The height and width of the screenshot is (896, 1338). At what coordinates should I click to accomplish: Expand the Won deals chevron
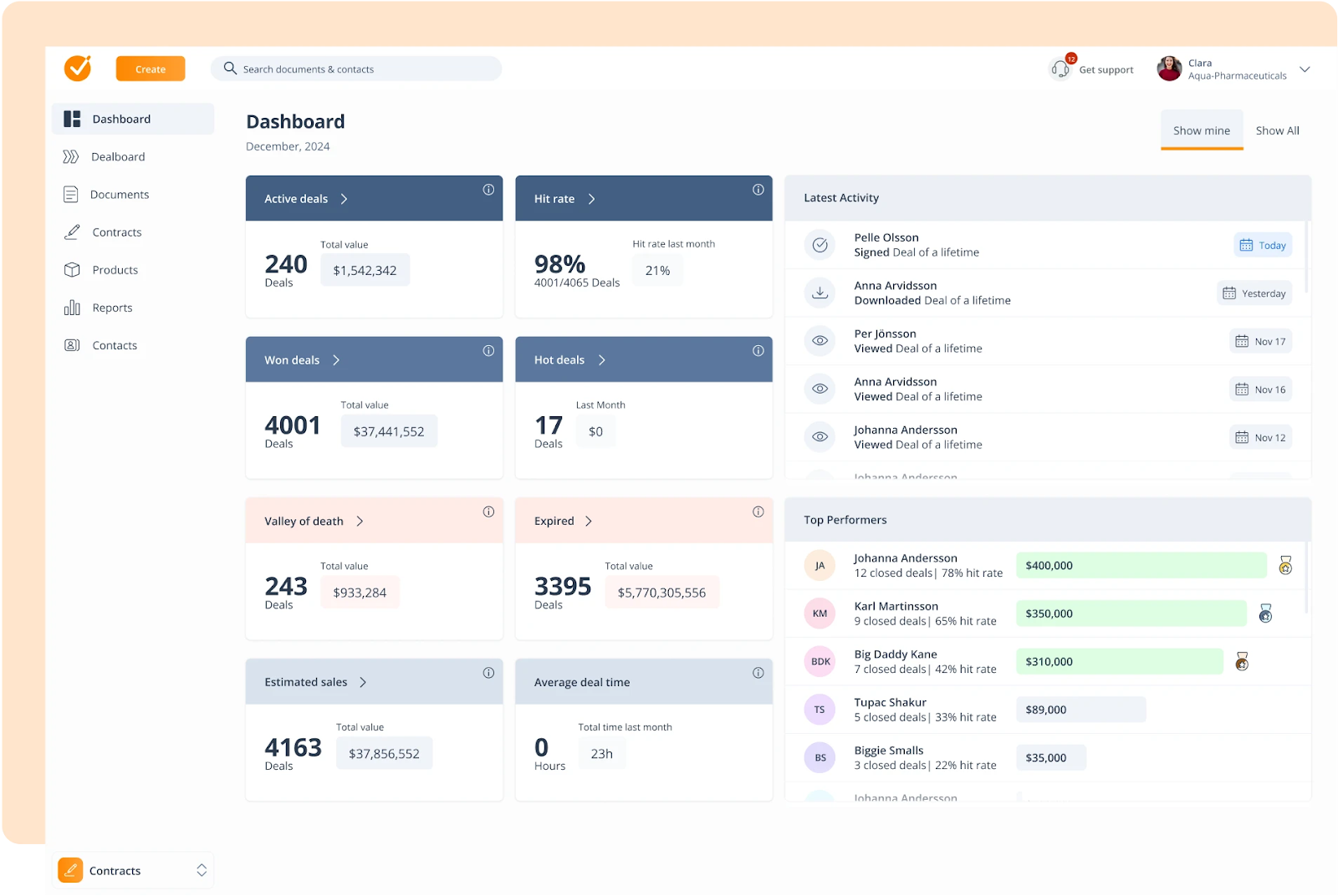pos(336,360)
